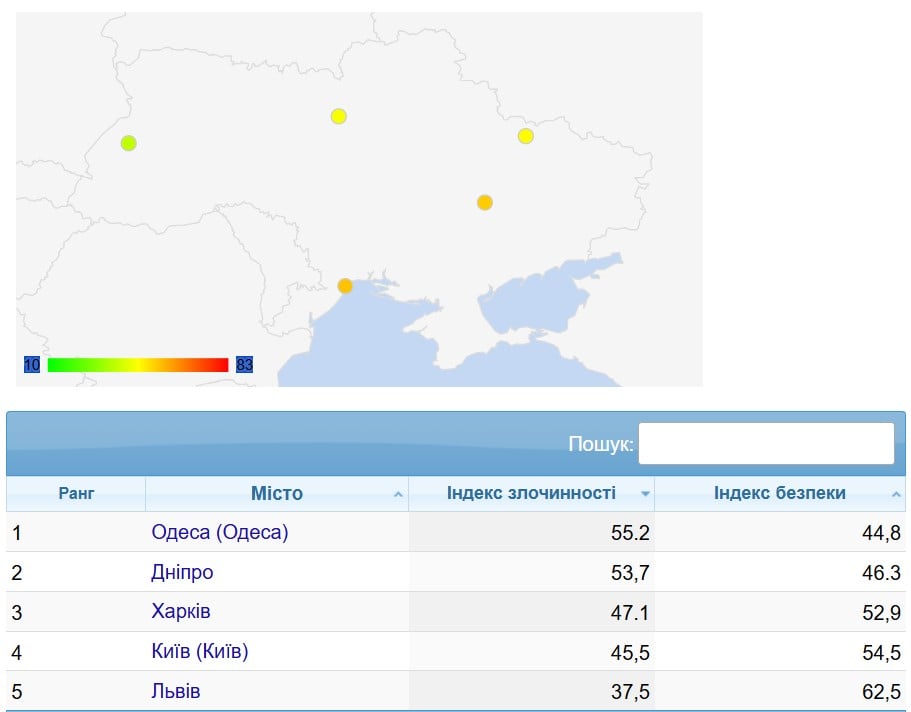The width and height of the screenshot is (911, 712).
Task: Select the Ранг column header
Action: pos(77,493)
